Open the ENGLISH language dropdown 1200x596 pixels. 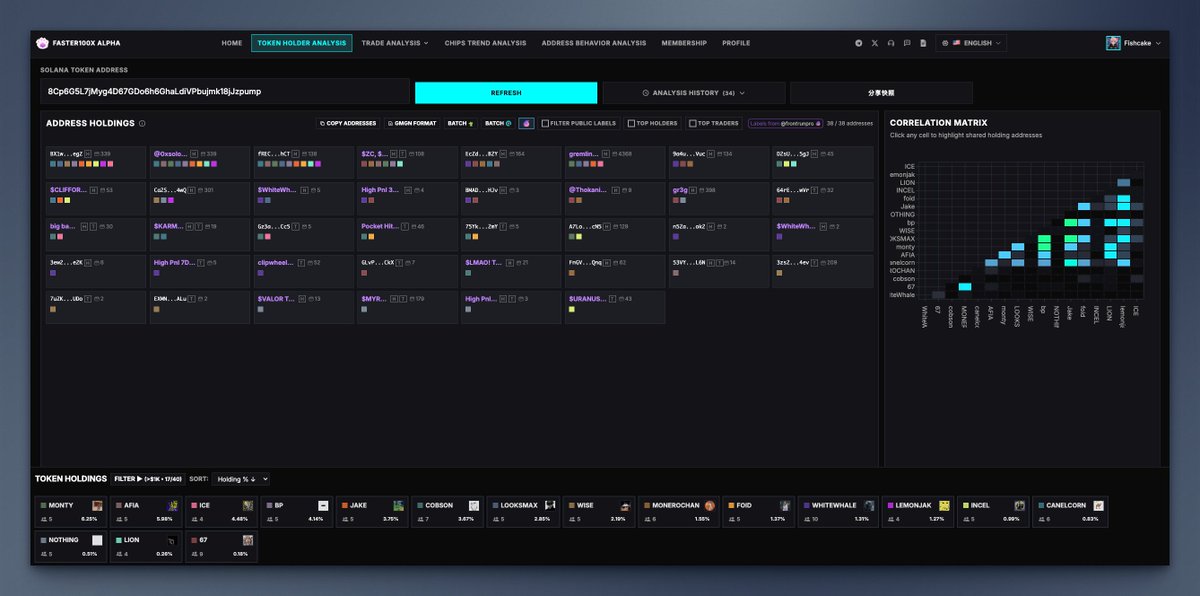tap(969, 43)
